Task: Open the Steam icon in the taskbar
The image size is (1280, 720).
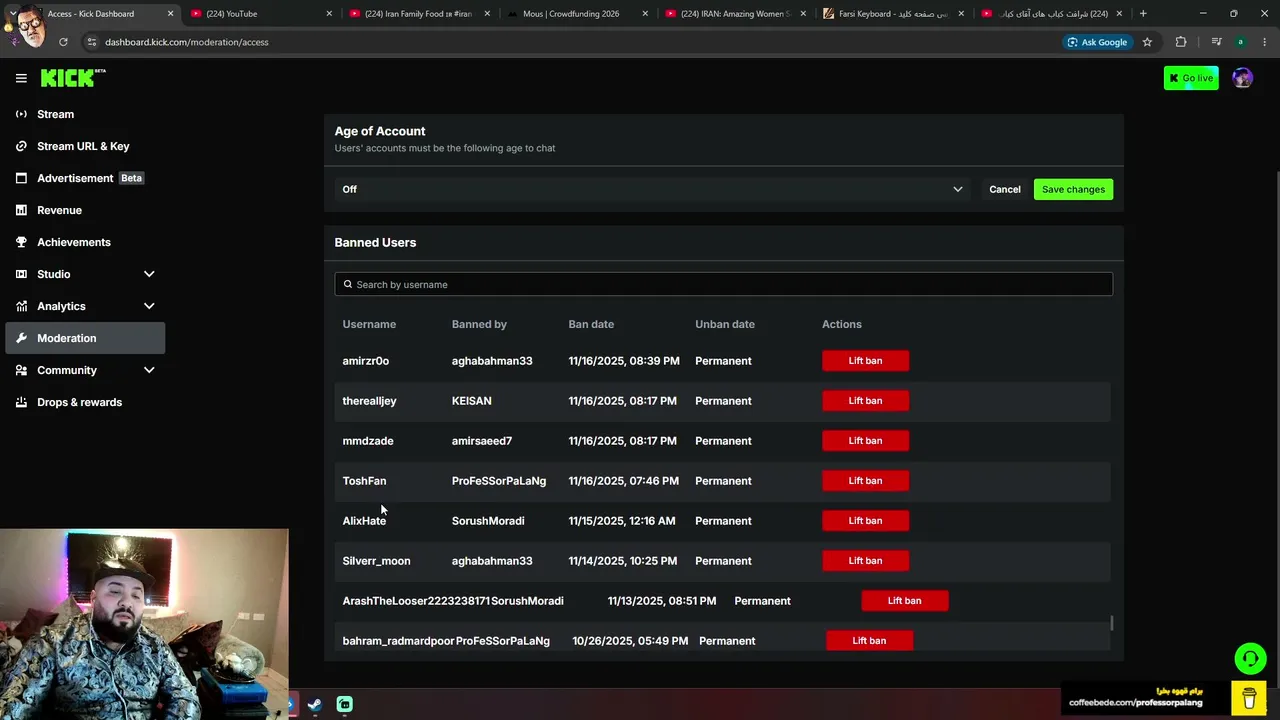Action: click(314, 705)
